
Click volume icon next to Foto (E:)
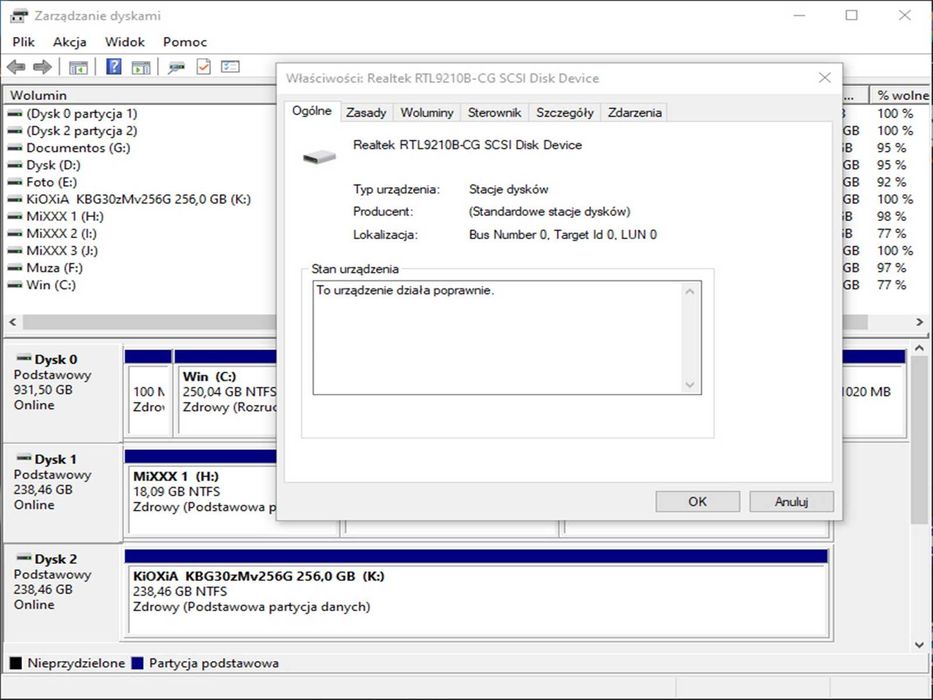[15, 182]
